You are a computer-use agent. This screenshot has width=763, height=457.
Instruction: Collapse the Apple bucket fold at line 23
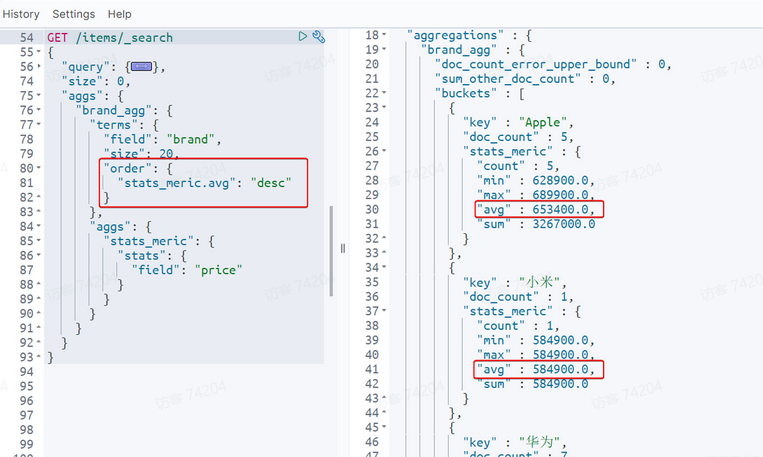tap(384, 107)
